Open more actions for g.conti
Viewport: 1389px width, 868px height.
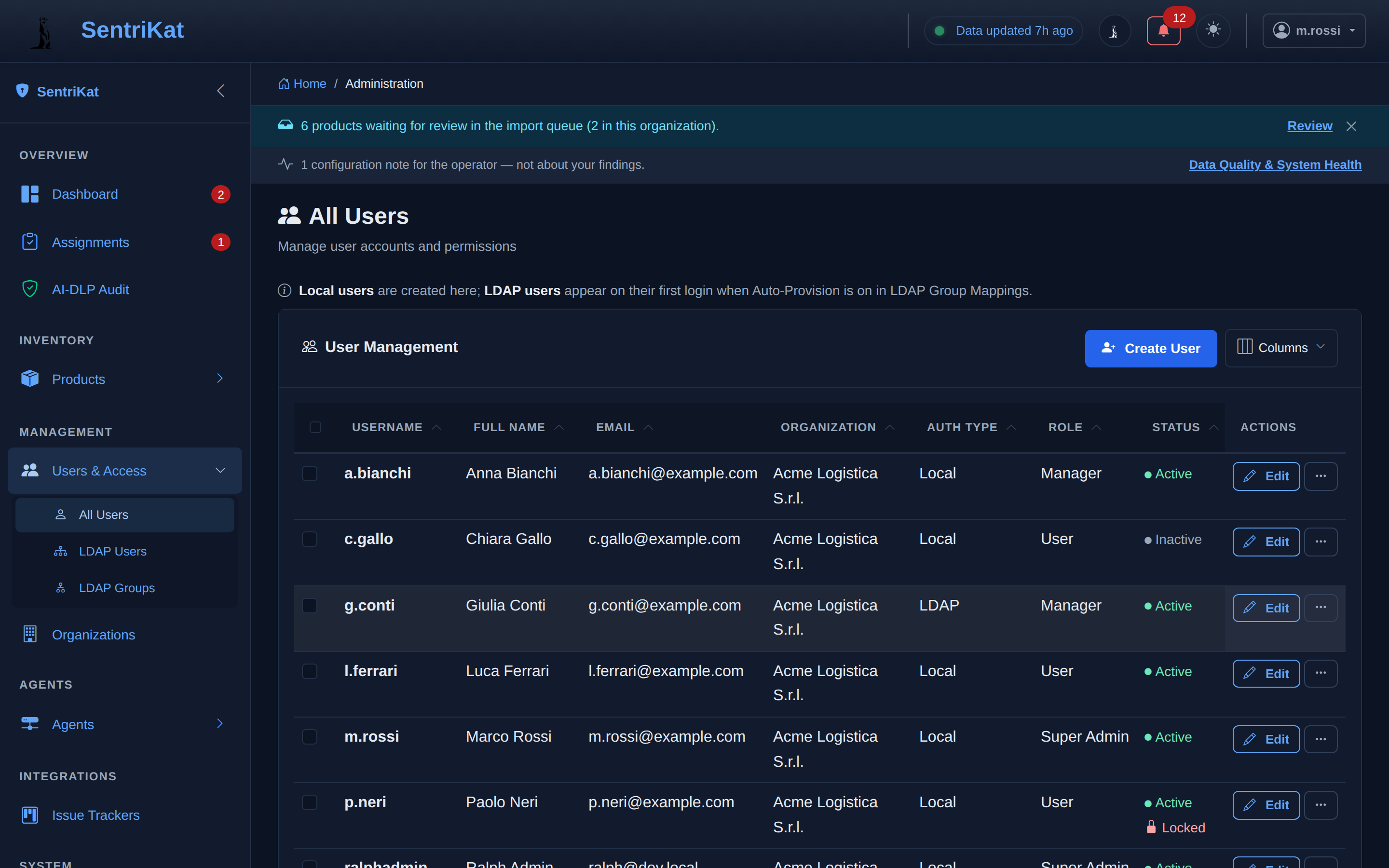click(x=1320, y=608)
